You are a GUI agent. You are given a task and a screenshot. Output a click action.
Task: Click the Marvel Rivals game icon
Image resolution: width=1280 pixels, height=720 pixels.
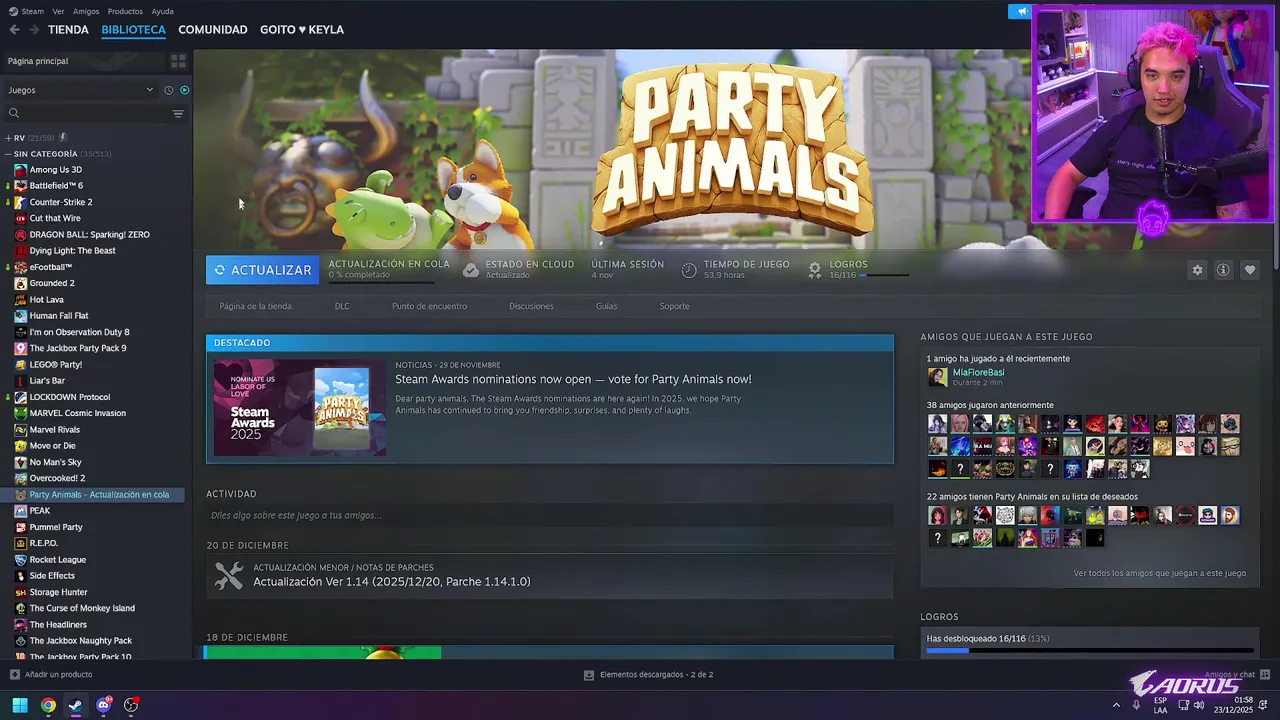pyautogui.click(x=20, y=430)
